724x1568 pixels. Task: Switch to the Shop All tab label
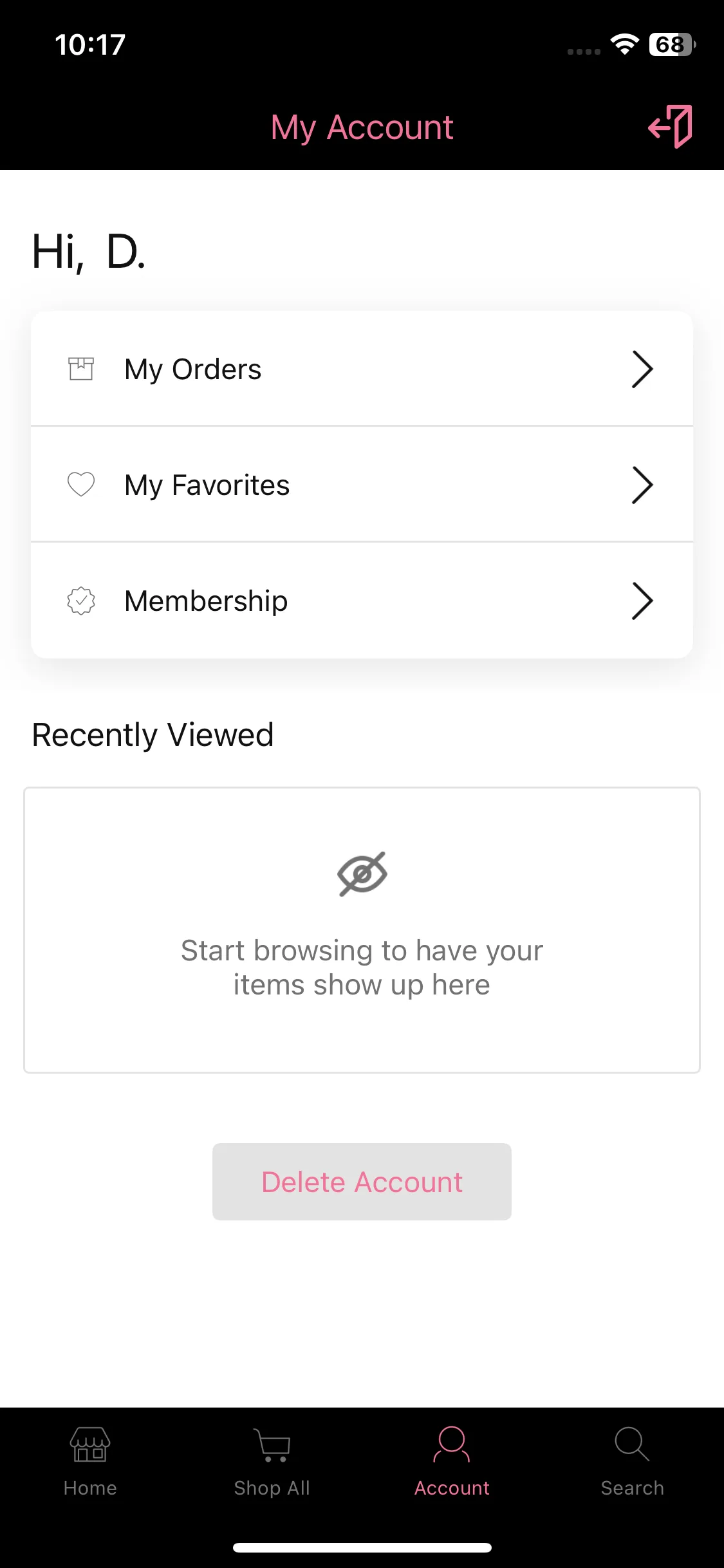click(x=272, y=1488)
